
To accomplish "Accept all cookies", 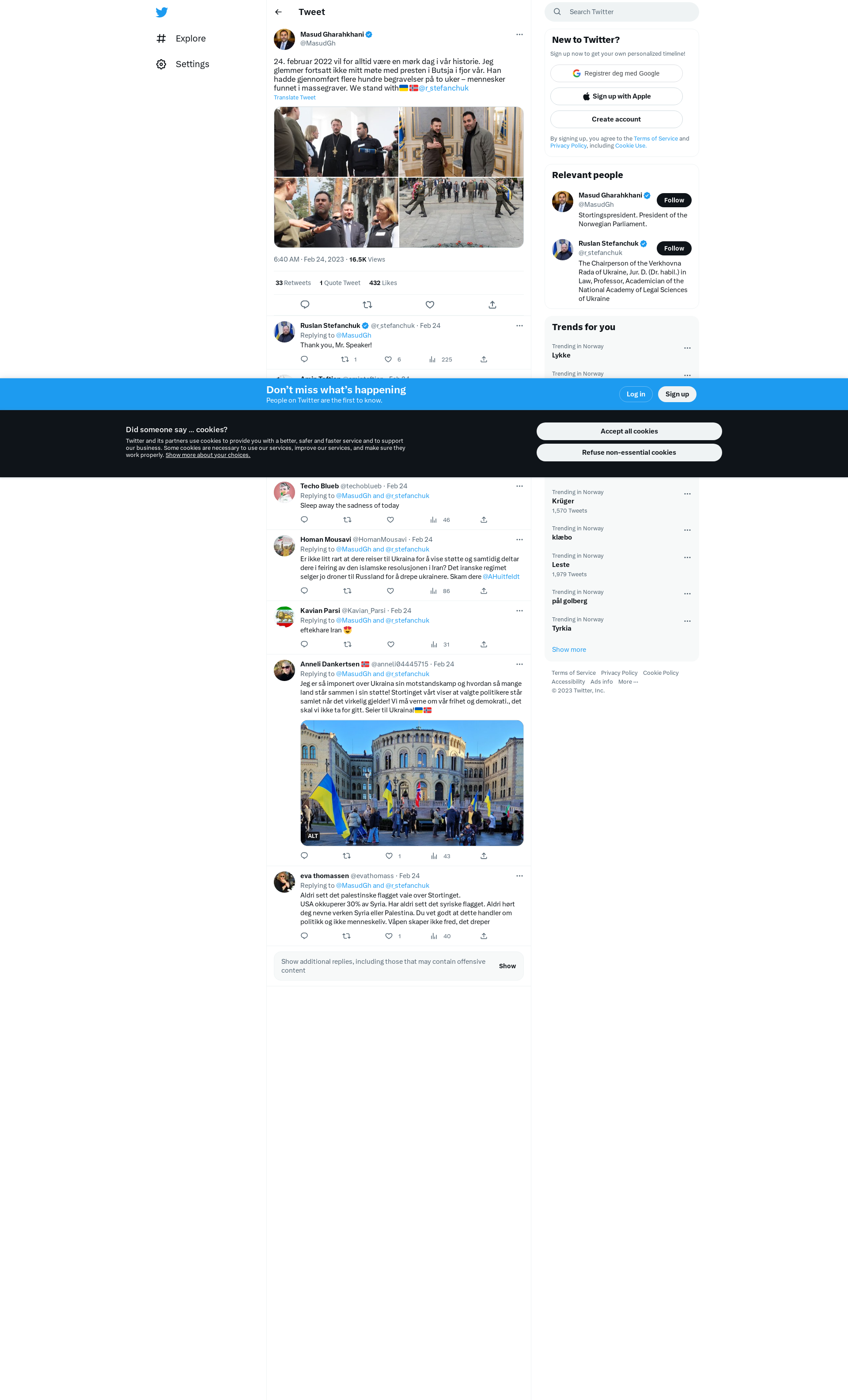I will click(x=629, y=431).
